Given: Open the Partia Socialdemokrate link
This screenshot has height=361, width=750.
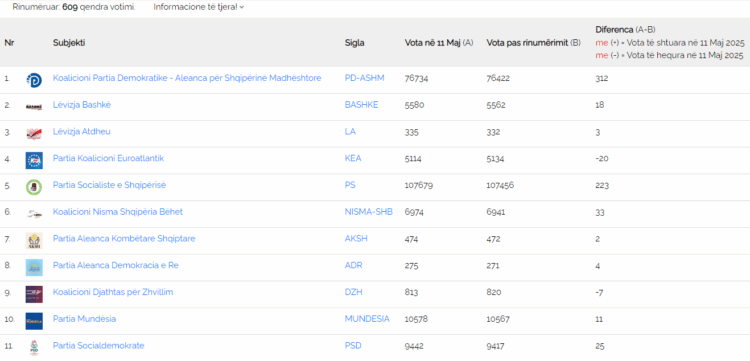Looking at the screenshot, I should tap(99, 346).
